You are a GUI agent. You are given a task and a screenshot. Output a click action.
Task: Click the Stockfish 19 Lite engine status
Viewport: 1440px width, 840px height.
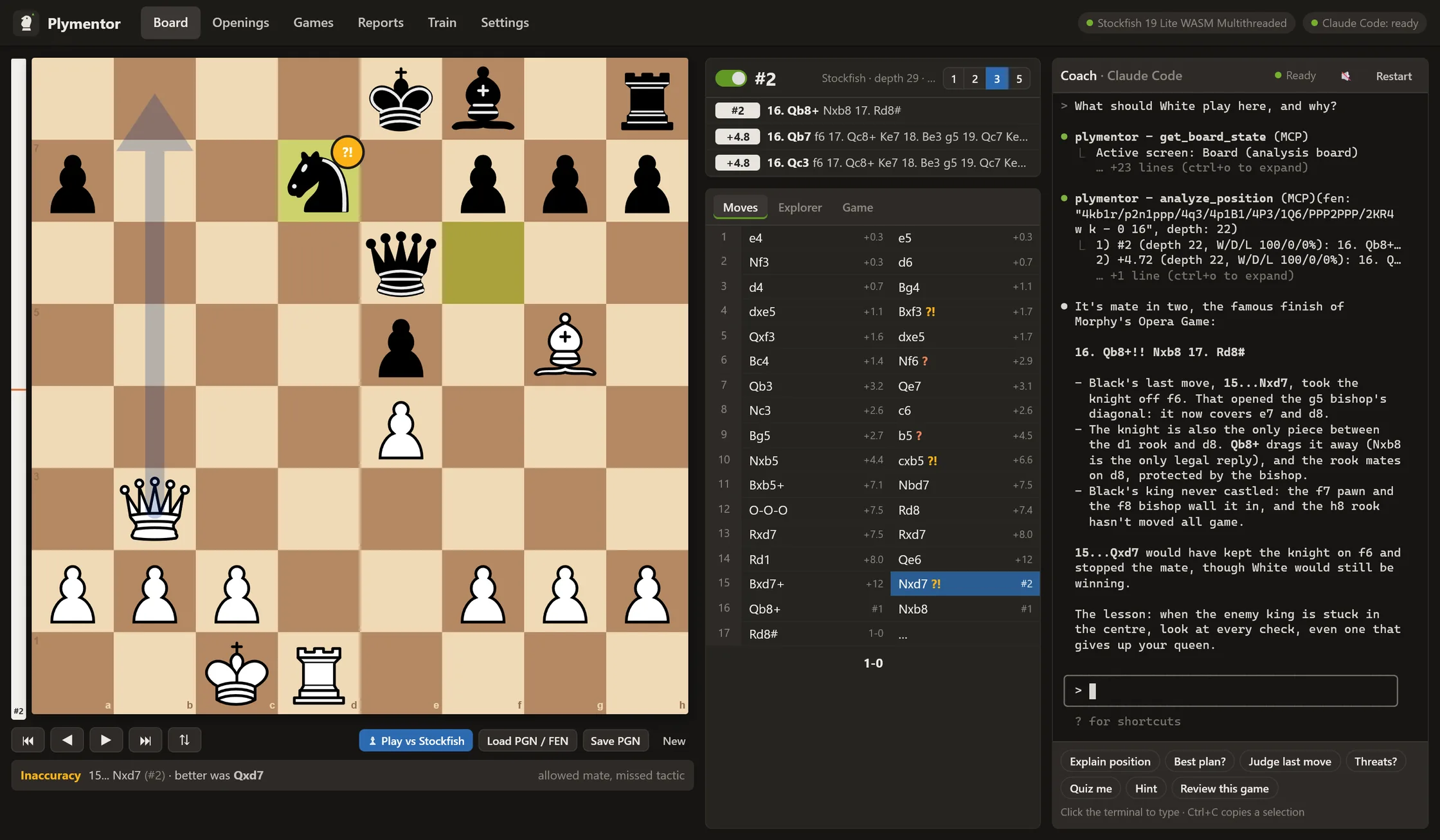coord(1186,23)
